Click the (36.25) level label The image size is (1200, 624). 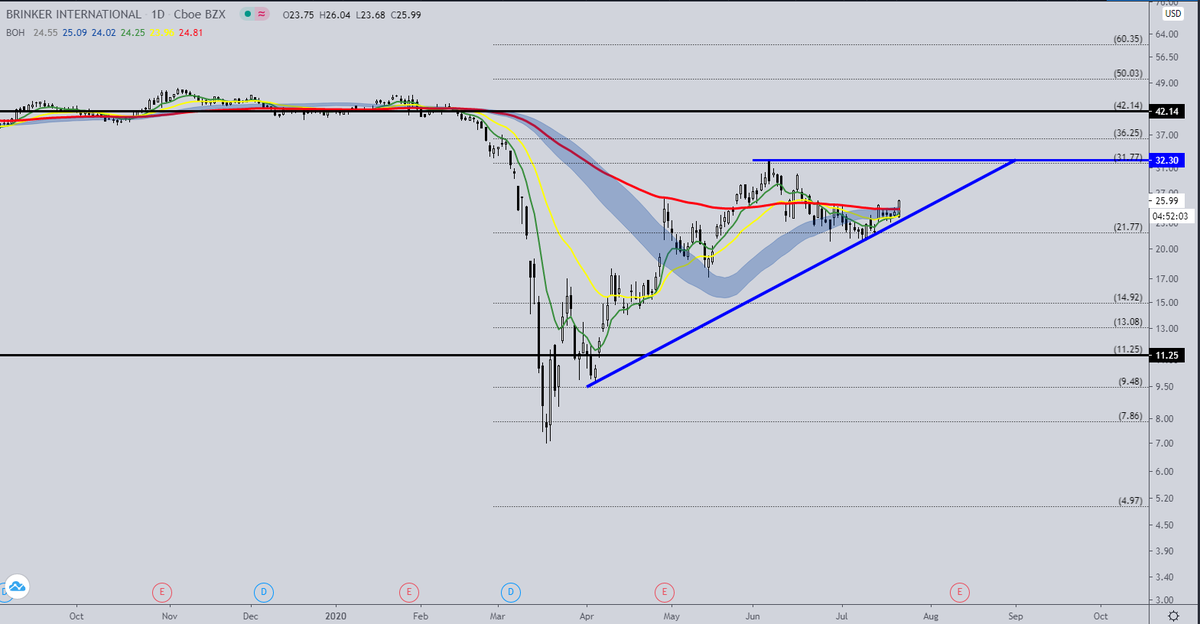[x=1128, y=132]
